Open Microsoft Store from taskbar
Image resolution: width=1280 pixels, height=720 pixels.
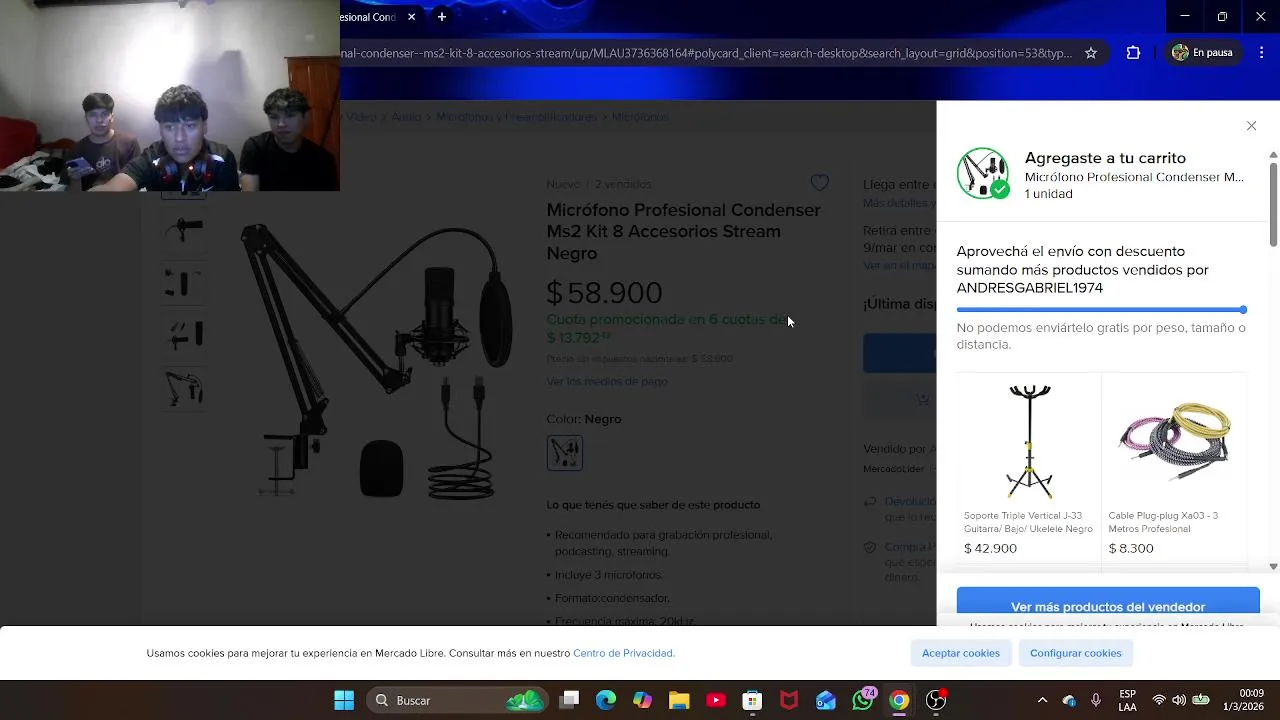click(752, 700)
